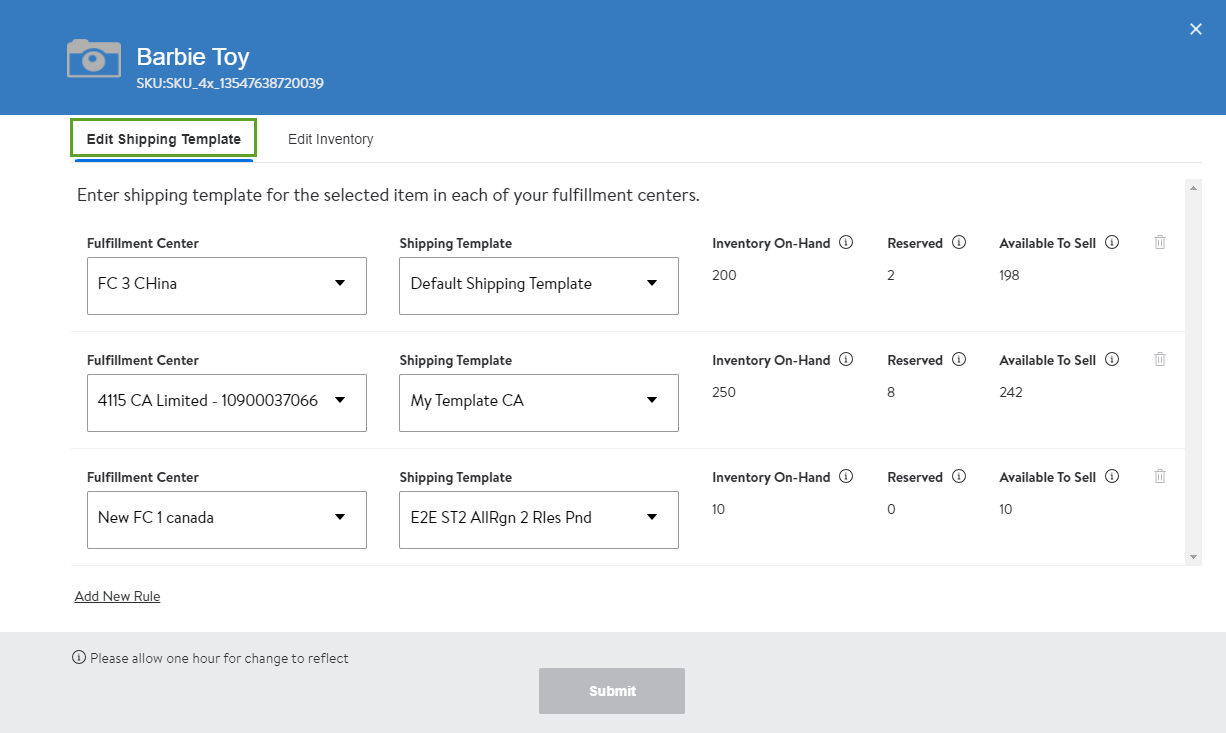Show Inventory On-Hand info in 4115 CA Limited row
This screenshot has height=733, width=1226.
coord(846,359)
